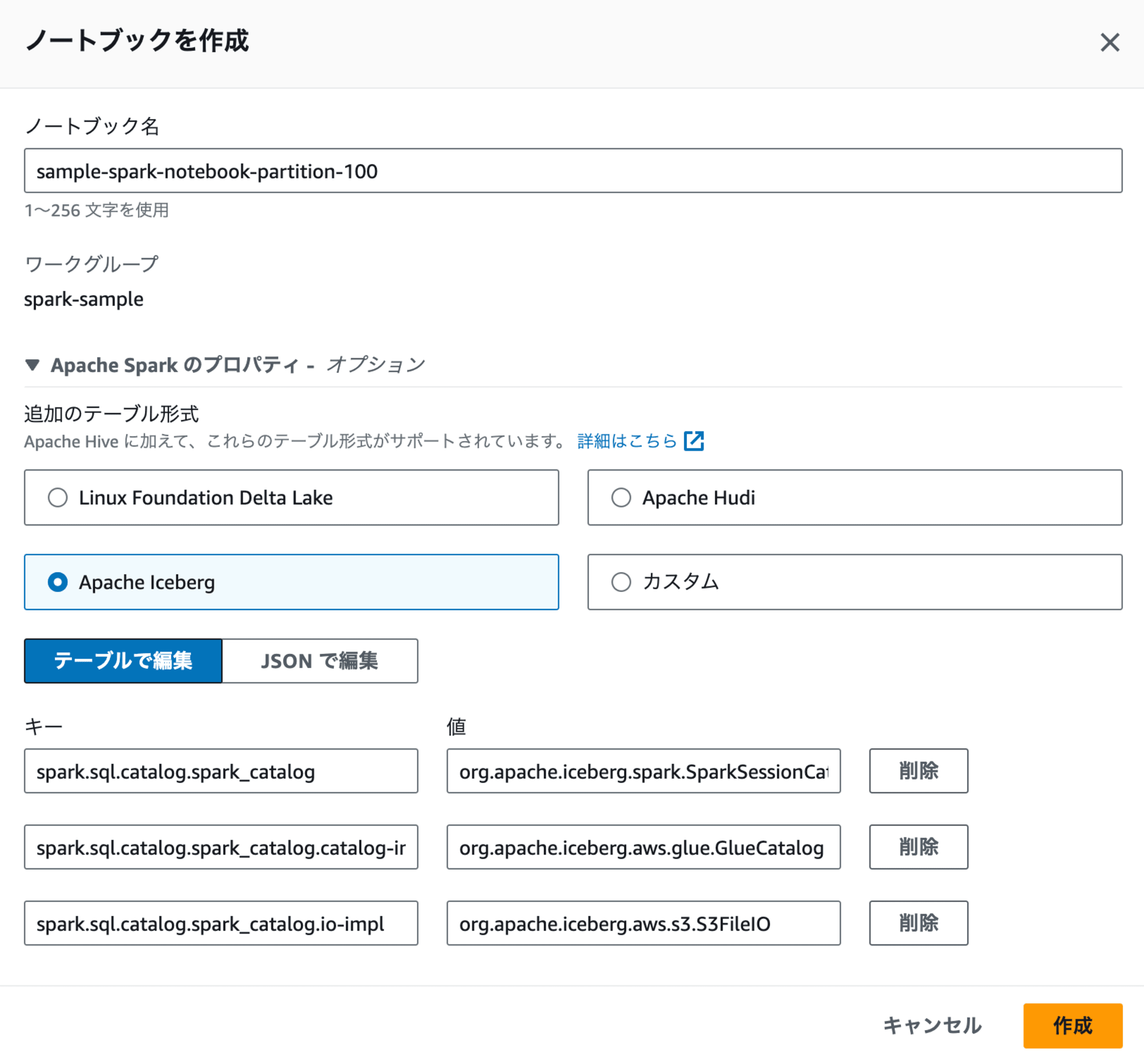Screen dimensions: 1144x1064
Task: Delete the spark.sql.catalog.spark_catalog row with 削除
Action: (919, 771)
